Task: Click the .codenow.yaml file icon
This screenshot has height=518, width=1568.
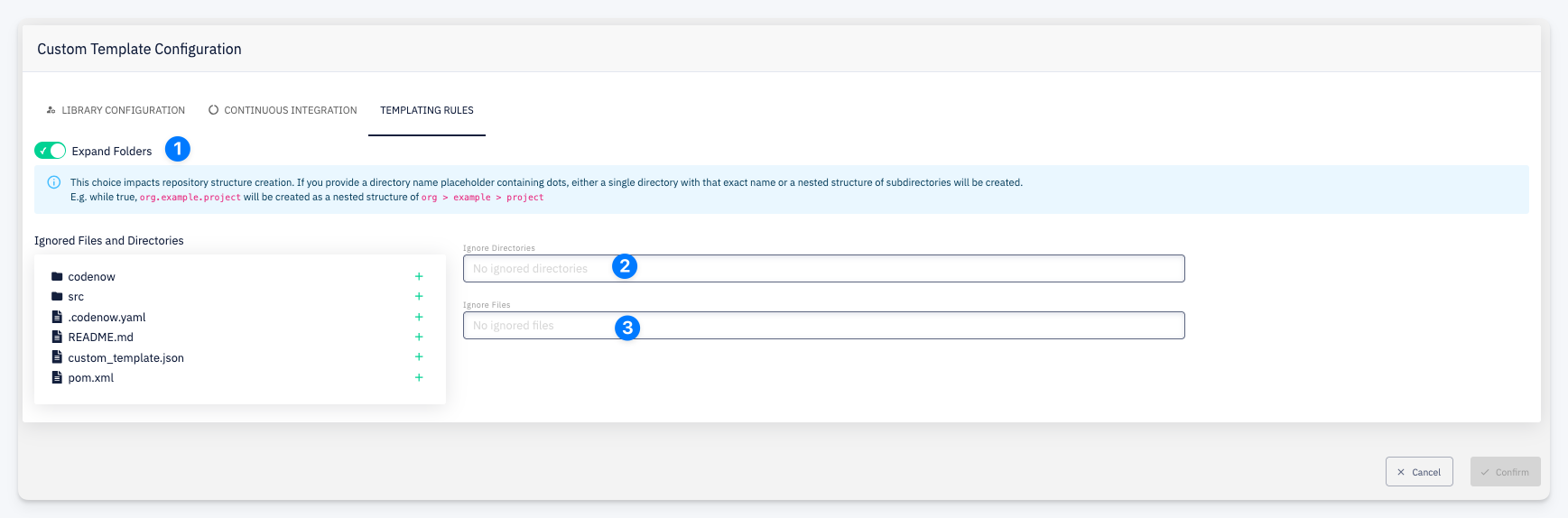Action: pos(57,317)
